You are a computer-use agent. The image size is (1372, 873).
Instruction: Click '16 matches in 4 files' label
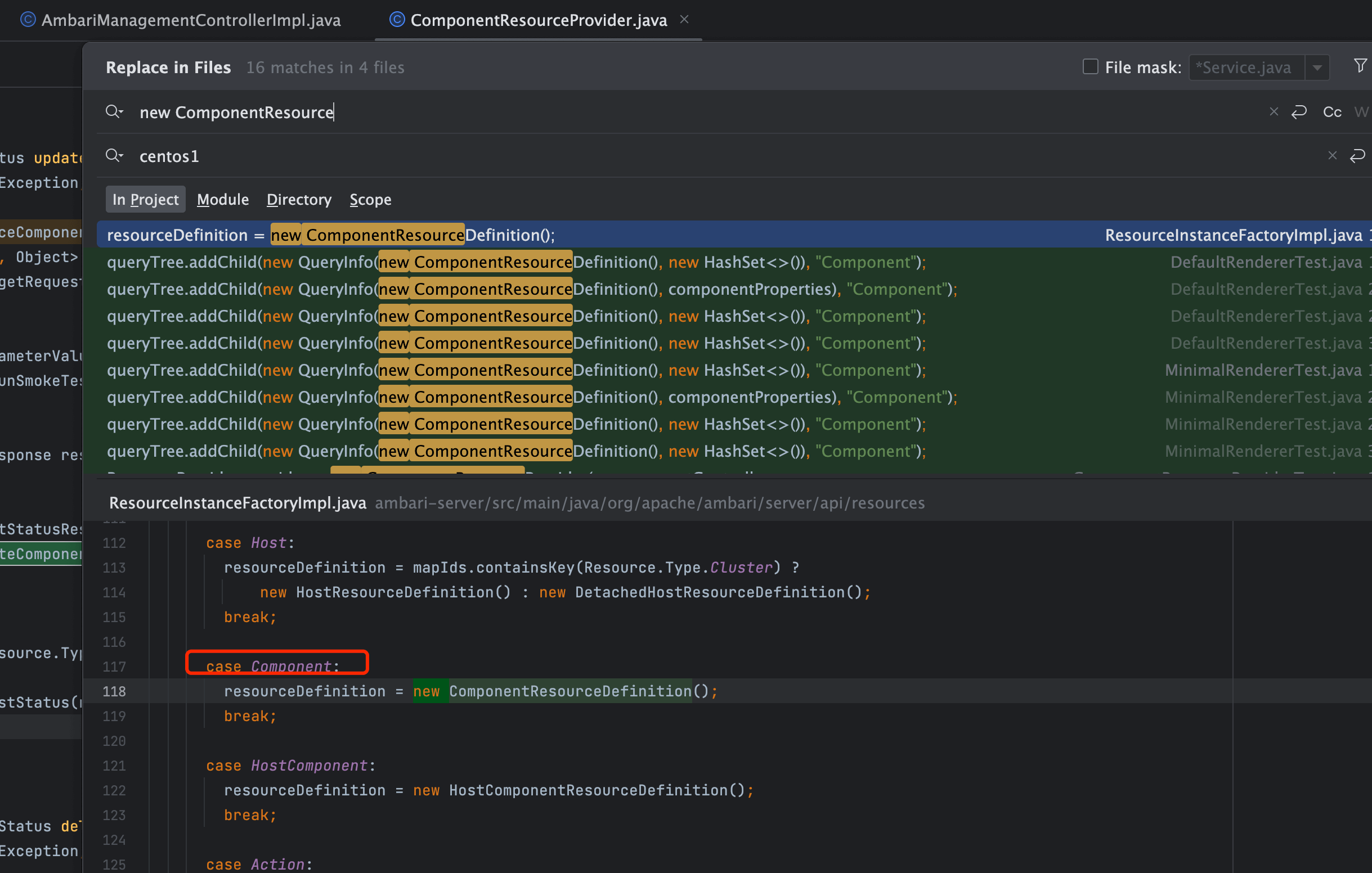point(325,67)
